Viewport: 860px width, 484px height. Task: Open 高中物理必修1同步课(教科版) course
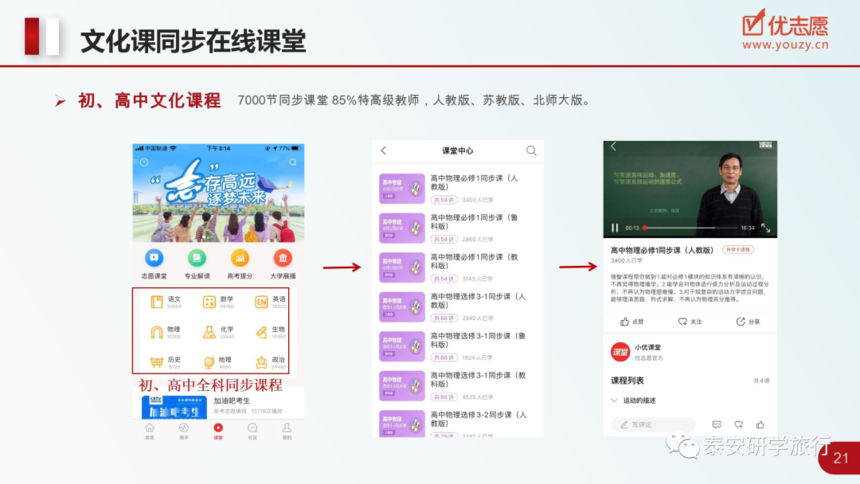[x=457, y=268]
